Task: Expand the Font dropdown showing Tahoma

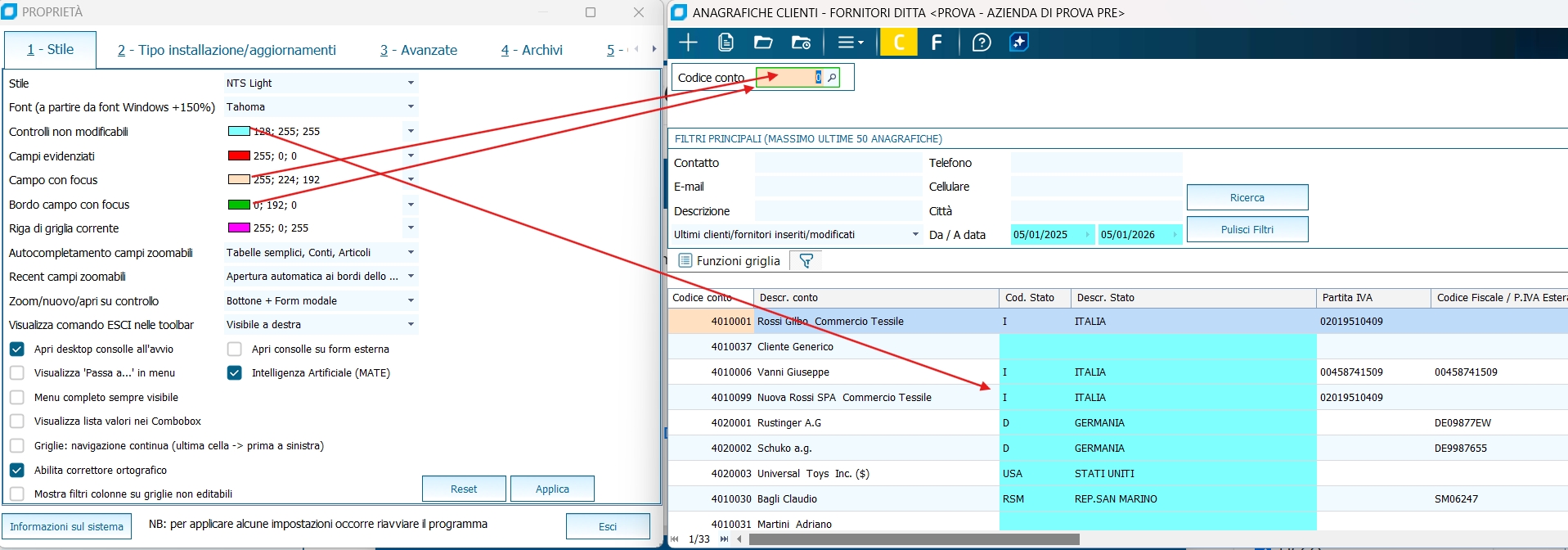Action: [411, 107]
